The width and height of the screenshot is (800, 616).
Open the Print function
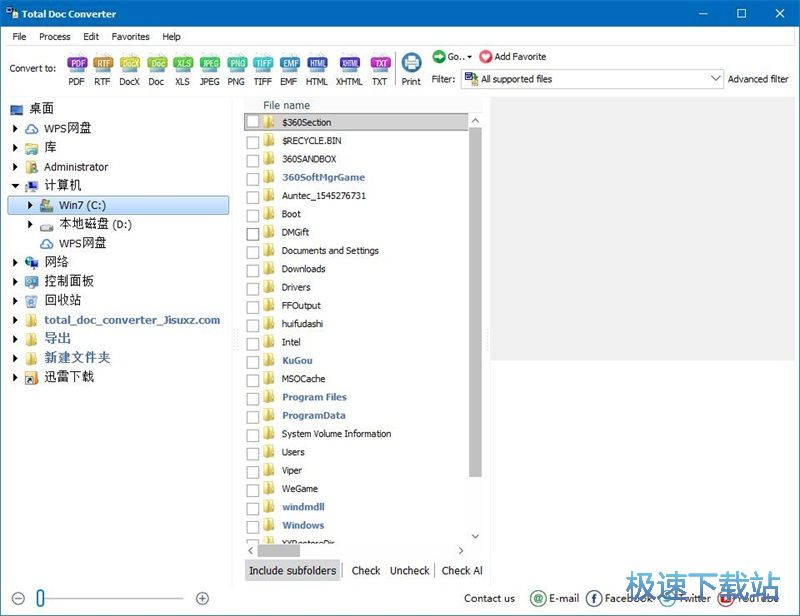pos(410,63)
